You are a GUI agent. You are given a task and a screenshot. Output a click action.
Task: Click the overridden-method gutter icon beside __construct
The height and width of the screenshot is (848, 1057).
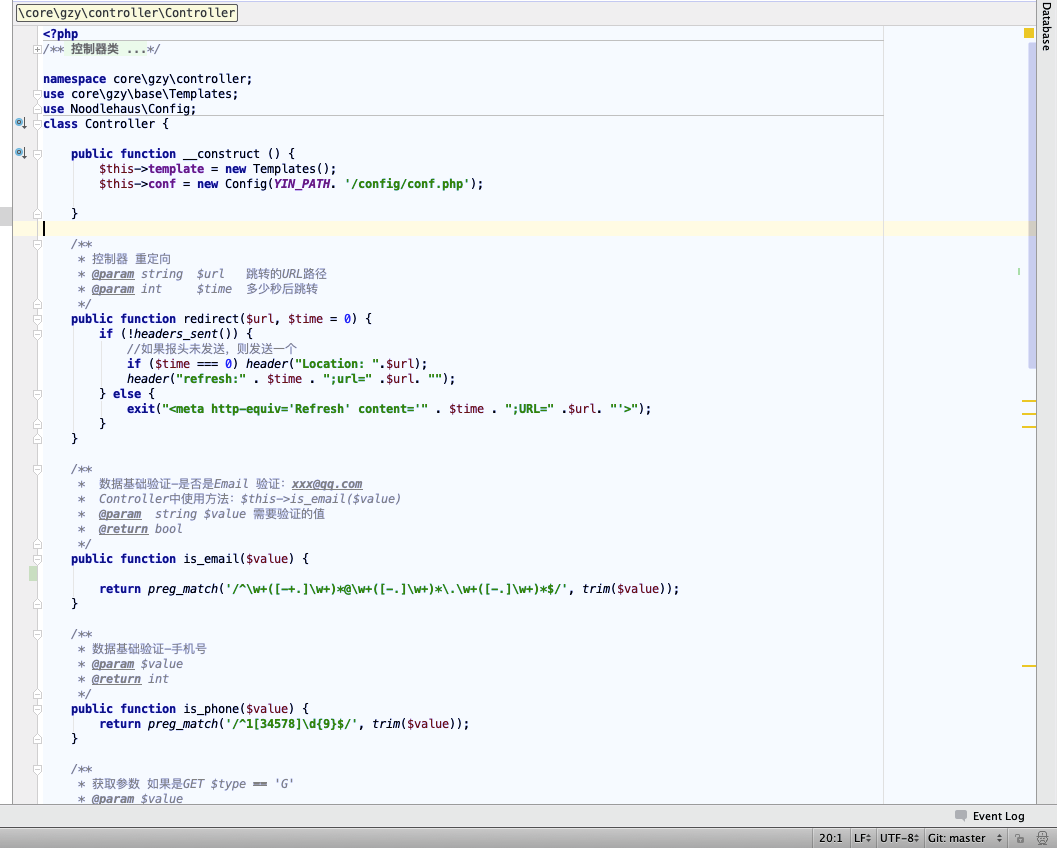click(x=21, y=153)
